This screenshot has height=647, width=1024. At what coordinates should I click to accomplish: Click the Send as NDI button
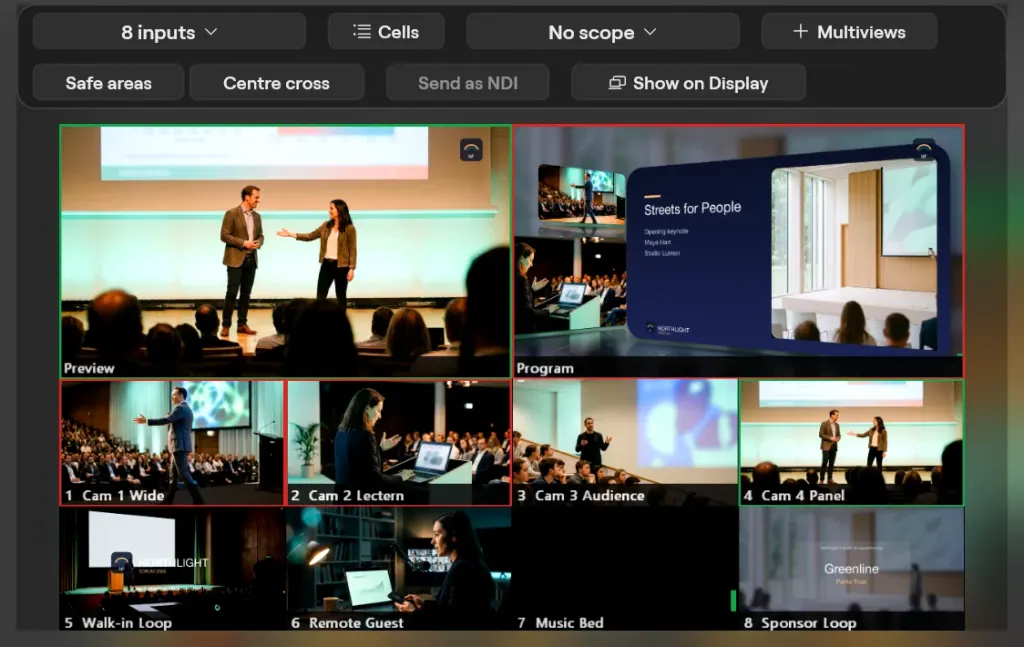point(468,83)
